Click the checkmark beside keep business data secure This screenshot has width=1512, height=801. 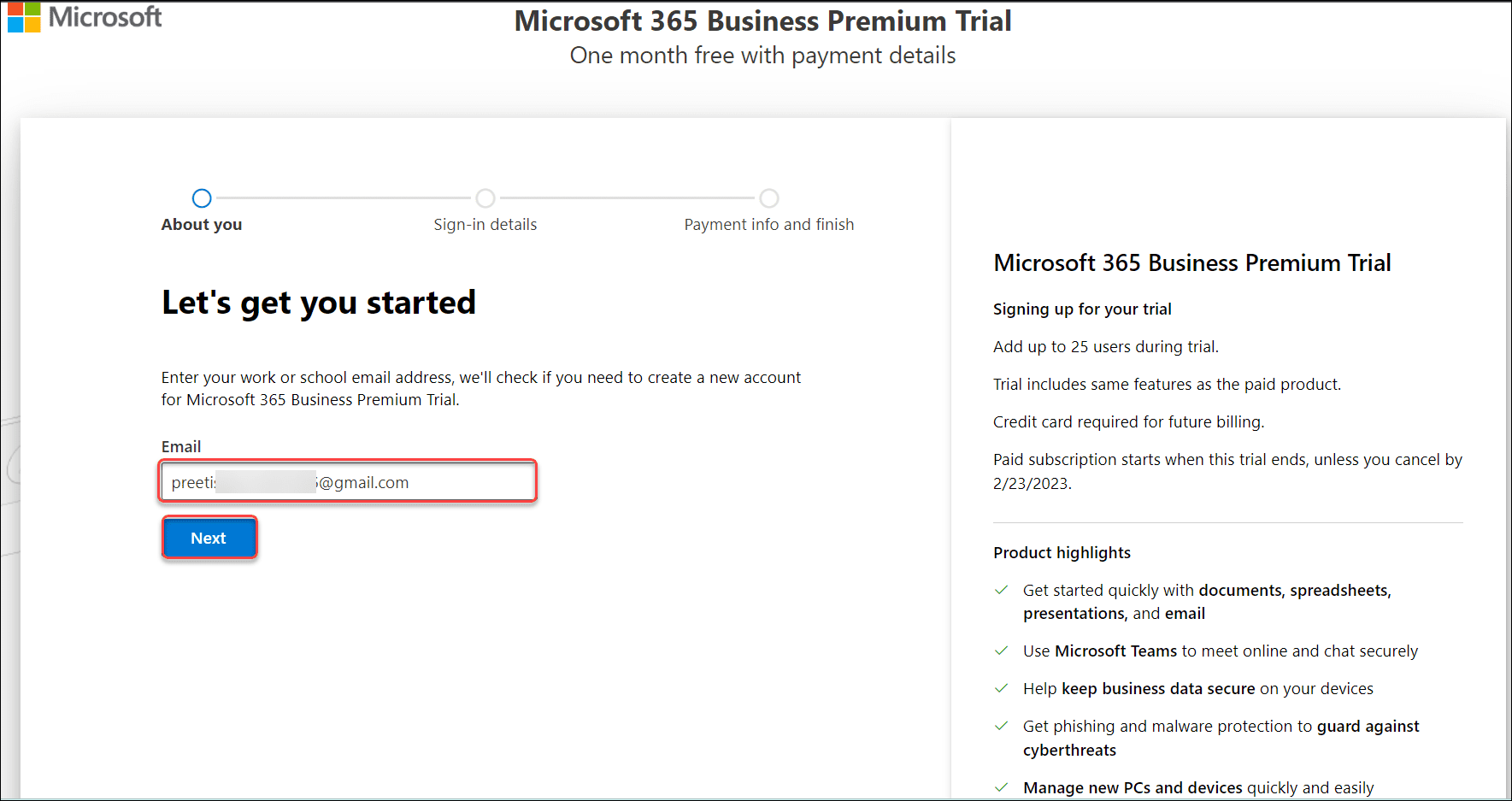[x=1002, y=688]
